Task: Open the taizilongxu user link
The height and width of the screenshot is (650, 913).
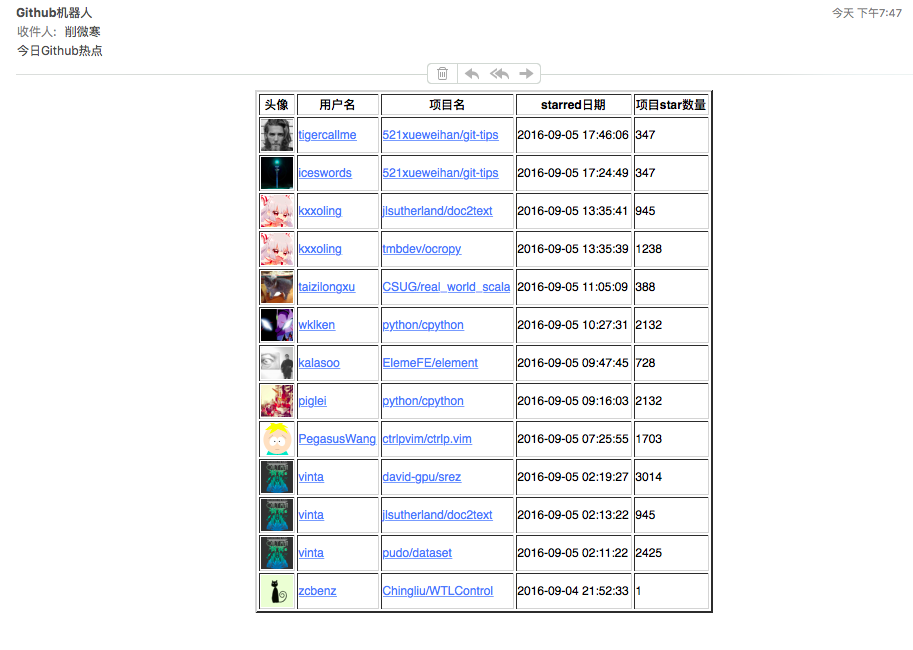Action: point(327,287)
